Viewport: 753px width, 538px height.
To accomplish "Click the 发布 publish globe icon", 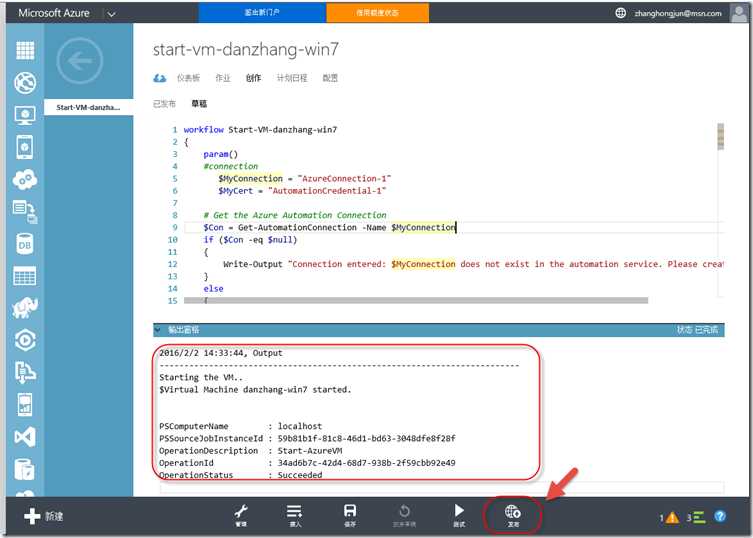I will (x=513, y=514).
